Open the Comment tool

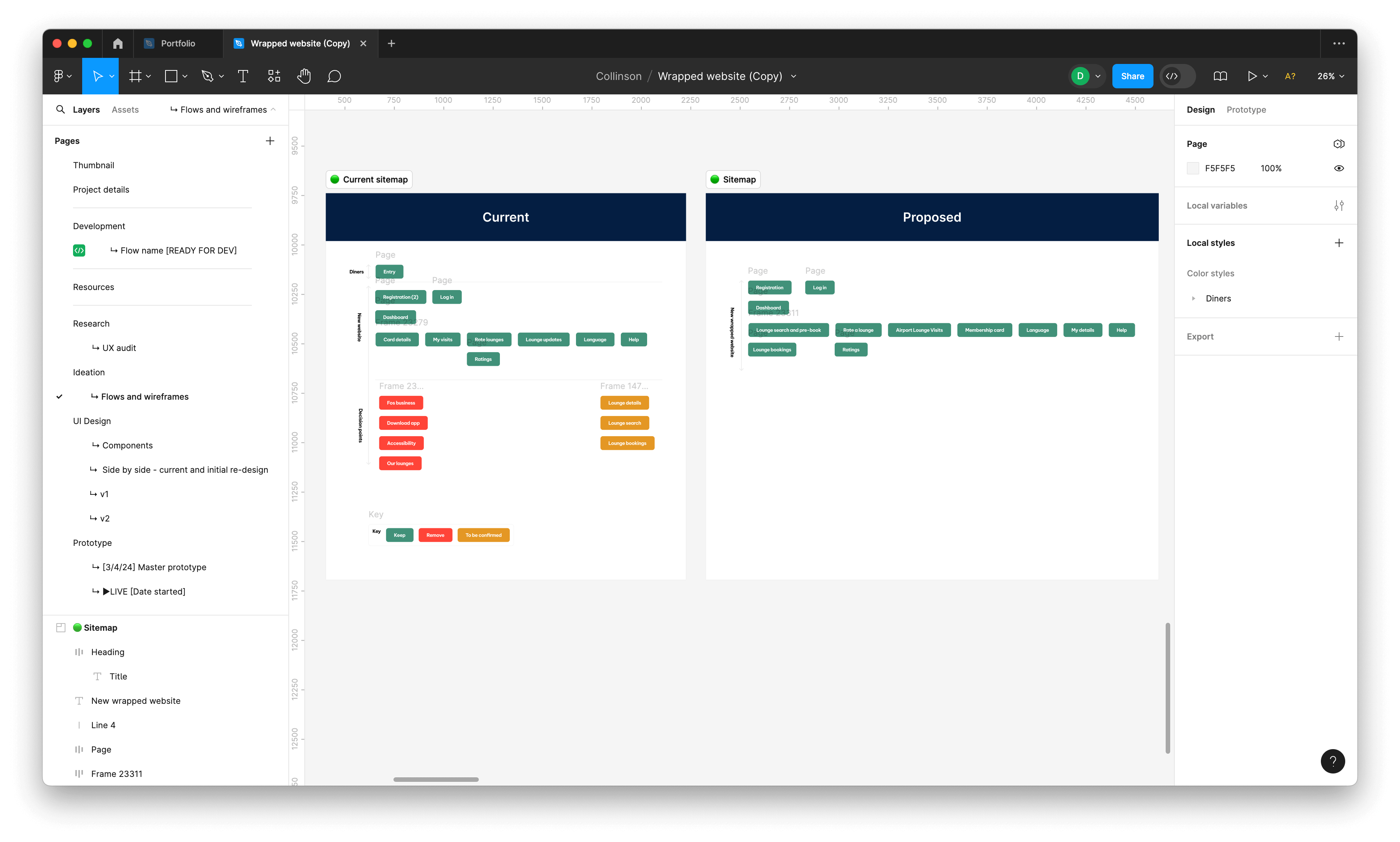point(334,76)
